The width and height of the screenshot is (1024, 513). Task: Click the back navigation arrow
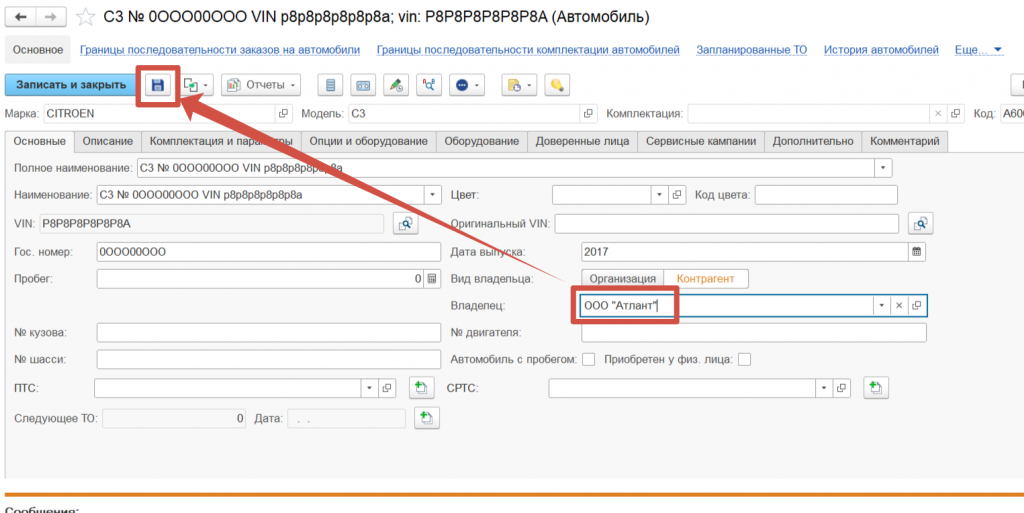click(x=21, y=17)
